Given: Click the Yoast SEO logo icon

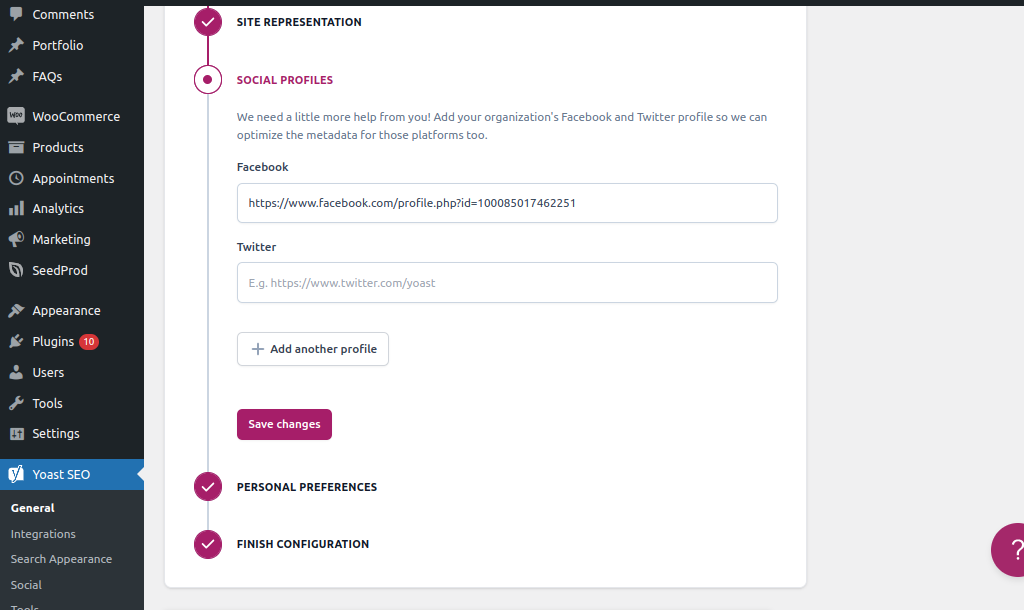Looking at the screenshot, I should [x=16, y=475].
